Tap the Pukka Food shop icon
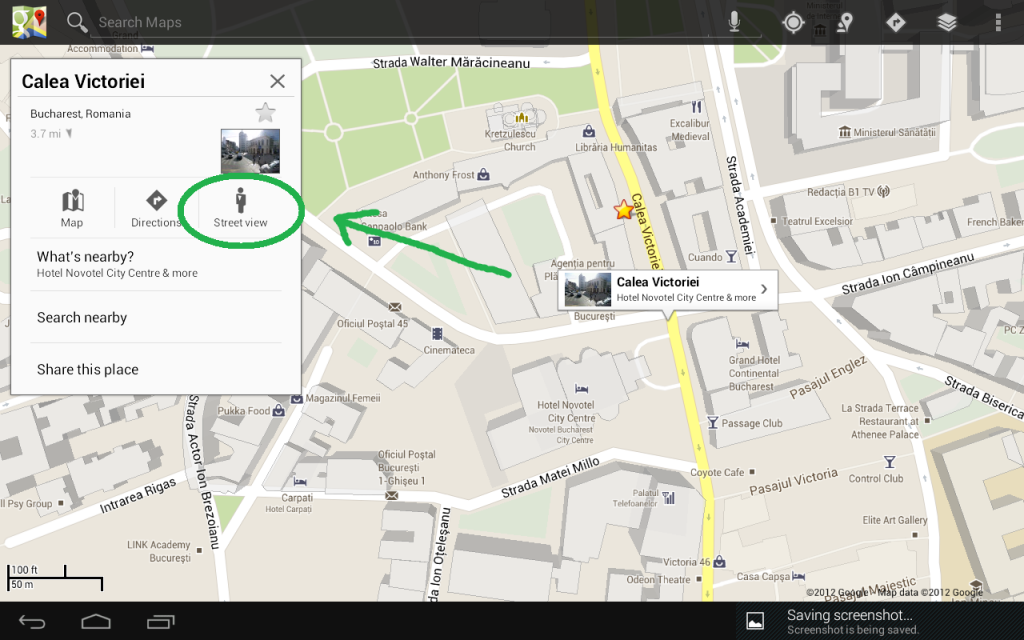1024x640 pixels. pos(278,410)
